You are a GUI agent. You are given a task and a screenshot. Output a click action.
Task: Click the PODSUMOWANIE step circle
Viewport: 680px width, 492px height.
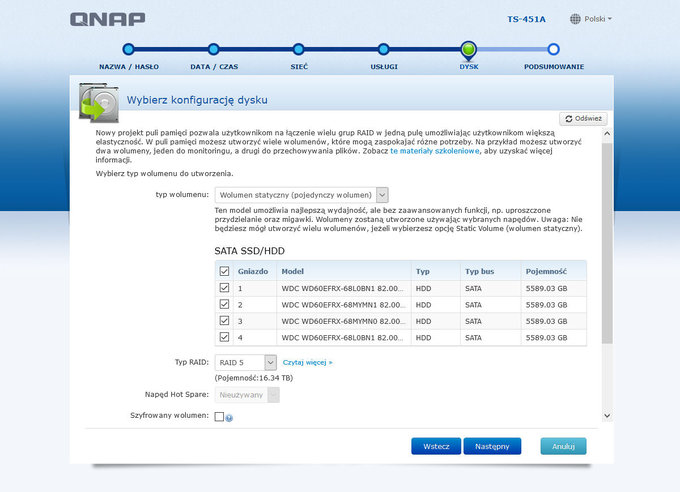coord(553,49)
